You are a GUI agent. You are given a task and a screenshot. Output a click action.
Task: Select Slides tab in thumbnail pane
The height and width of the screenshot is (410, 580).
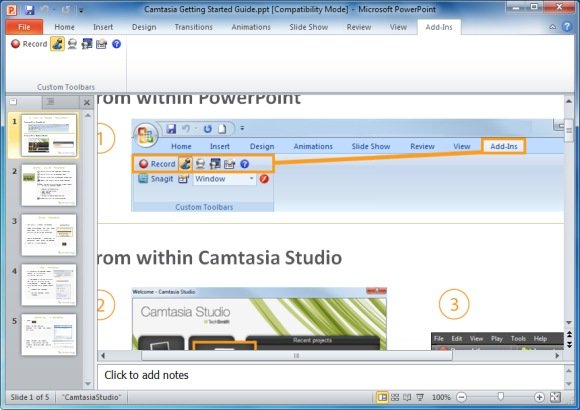[x=13, y=102]
